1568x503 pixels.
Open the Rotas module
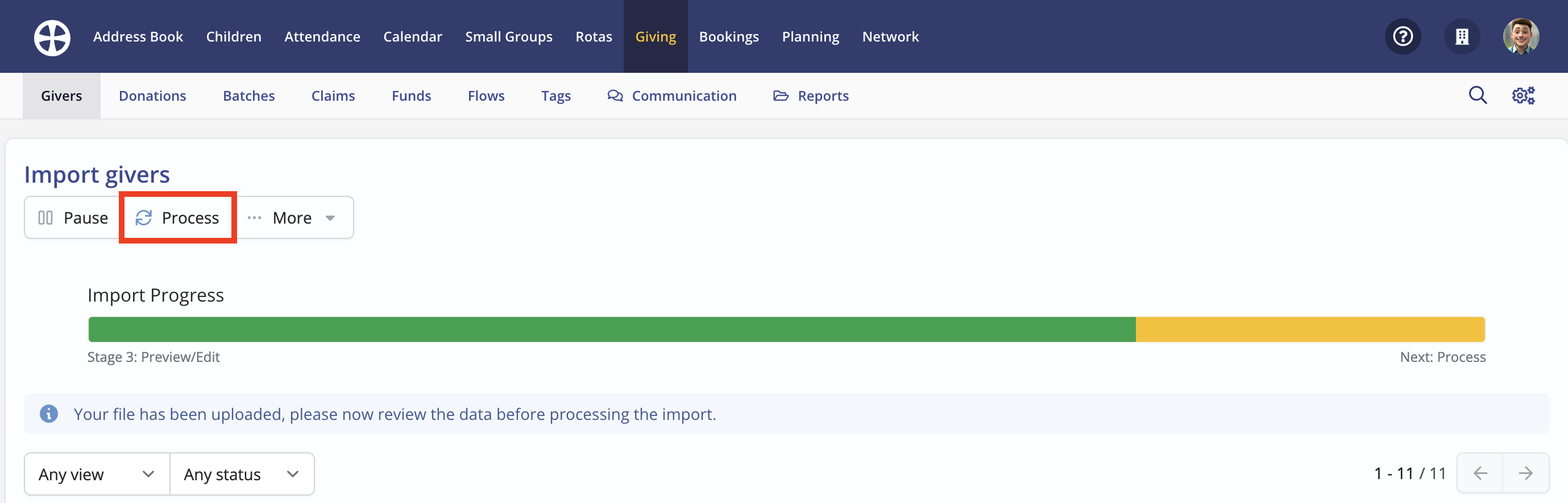[594, 36]
